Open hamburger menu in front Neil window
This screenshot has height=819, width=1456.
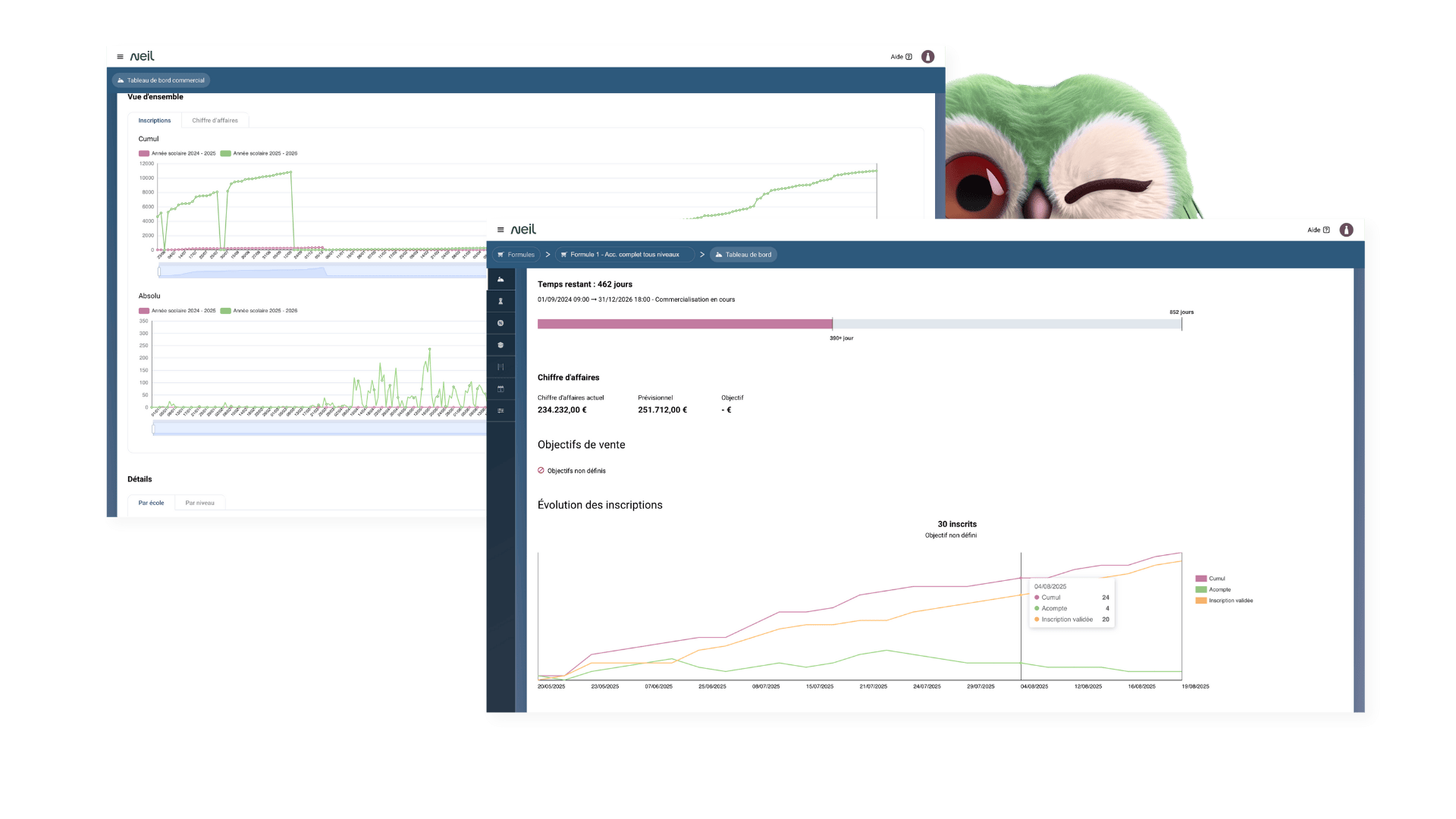coord(500,230)
